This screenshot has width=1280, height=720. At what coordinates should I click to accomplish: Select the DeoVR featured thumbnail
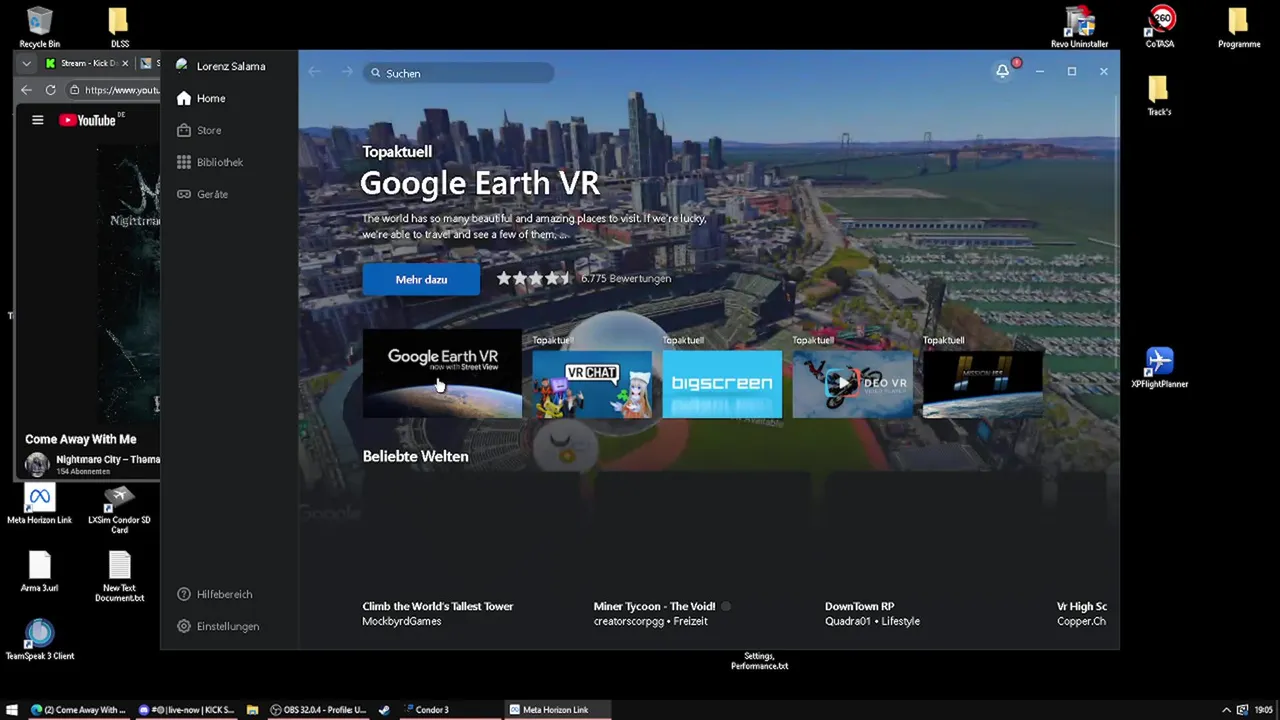pyautogui.click(x=852, y=383)
